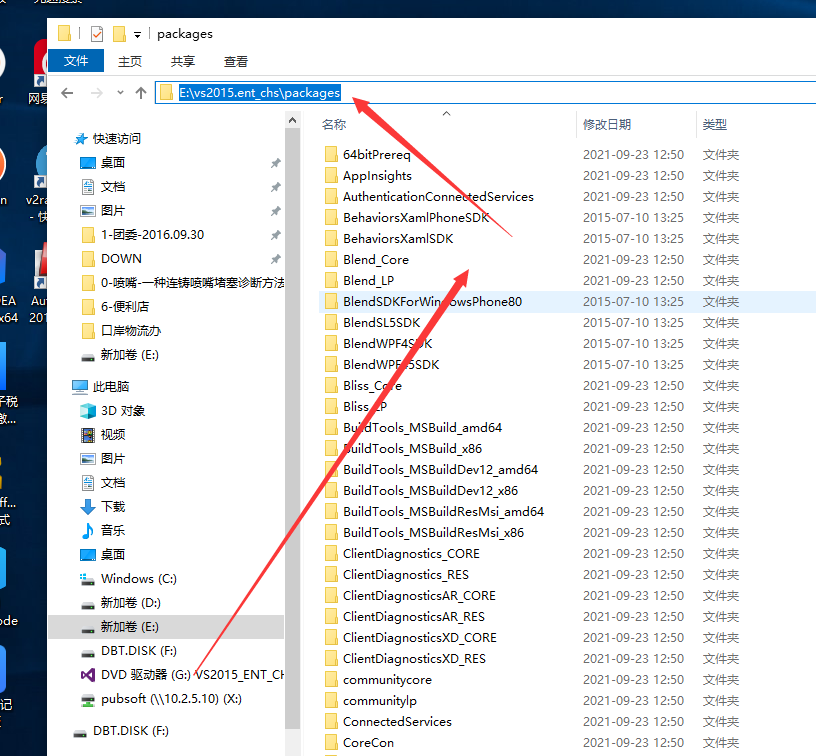The image size is (816, 756).
Task: Navigate up to parent folder with up arrow
Action: coord(141,92)
